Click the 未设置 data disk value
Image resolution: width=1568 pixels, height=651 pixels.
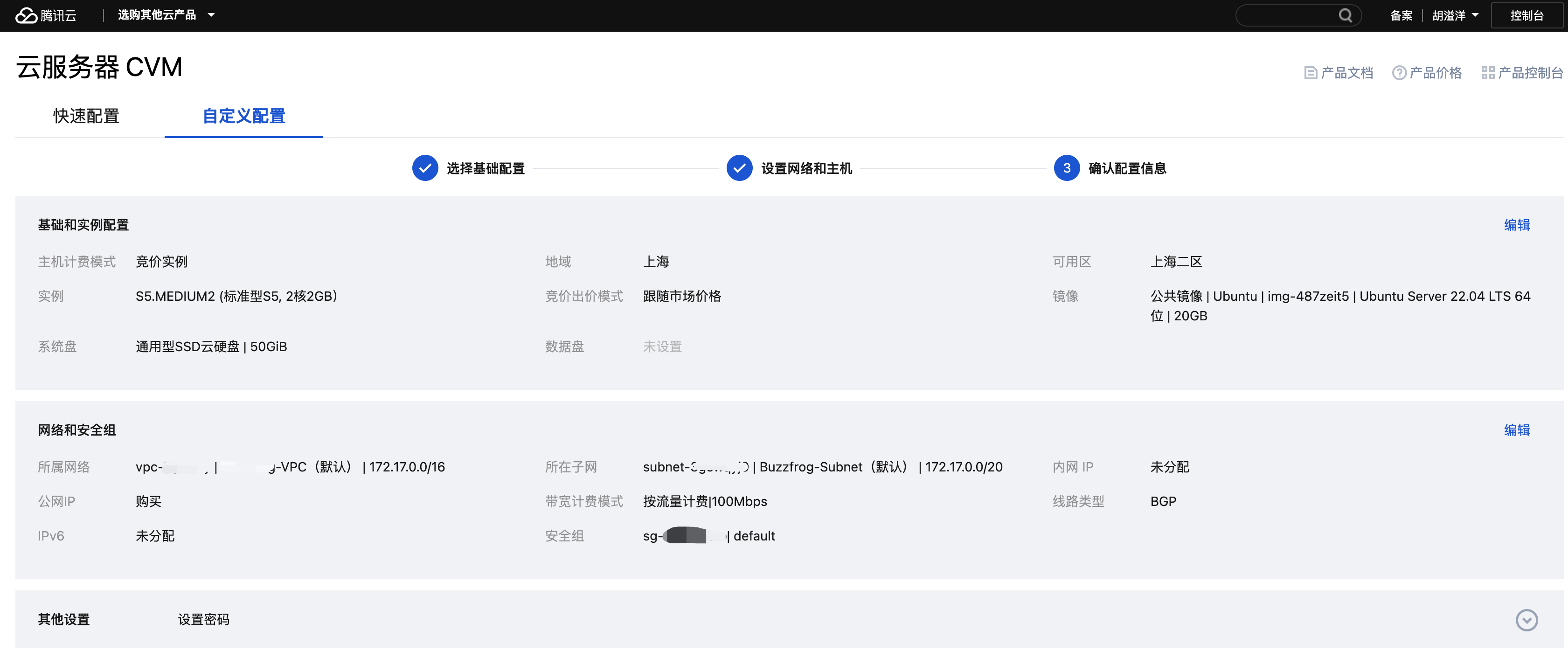(662, 347)
